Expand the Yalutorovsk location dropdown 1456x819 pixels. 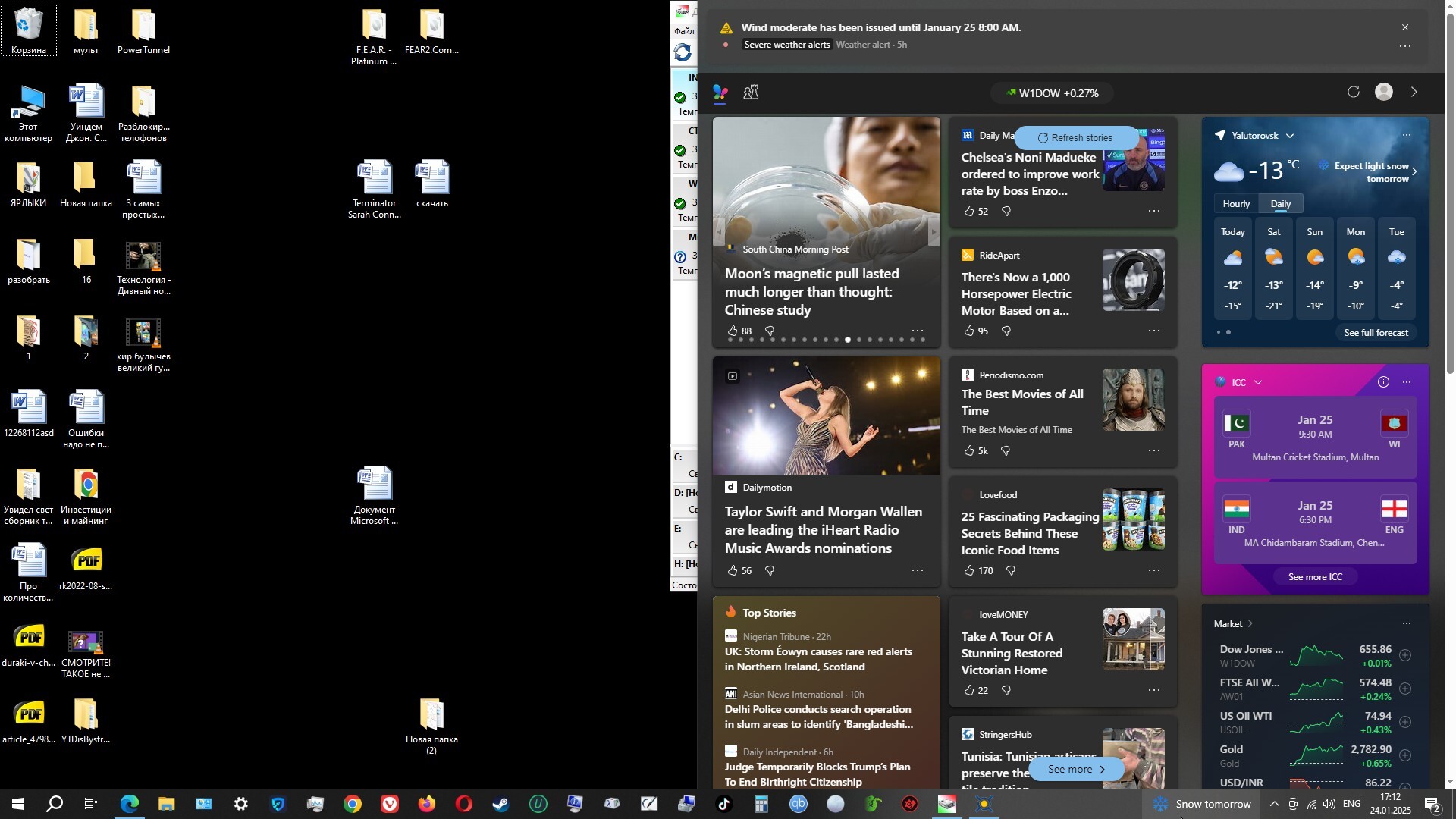[x=1290, y=136]
